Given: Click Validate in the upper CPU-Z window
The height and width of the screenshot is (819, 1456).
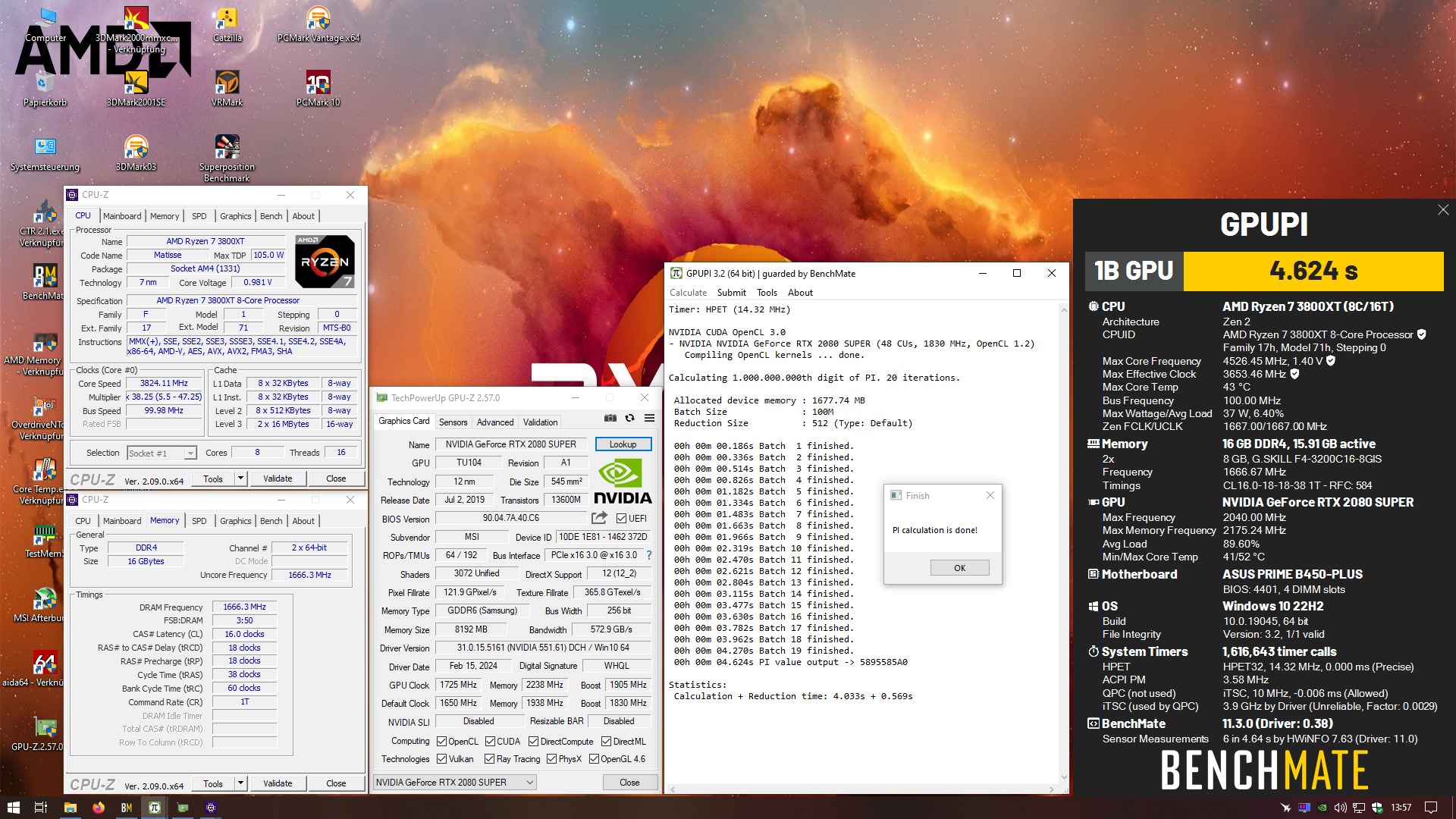Looking at the screenshot, I should pyautogui.click(x=278, y=479).
